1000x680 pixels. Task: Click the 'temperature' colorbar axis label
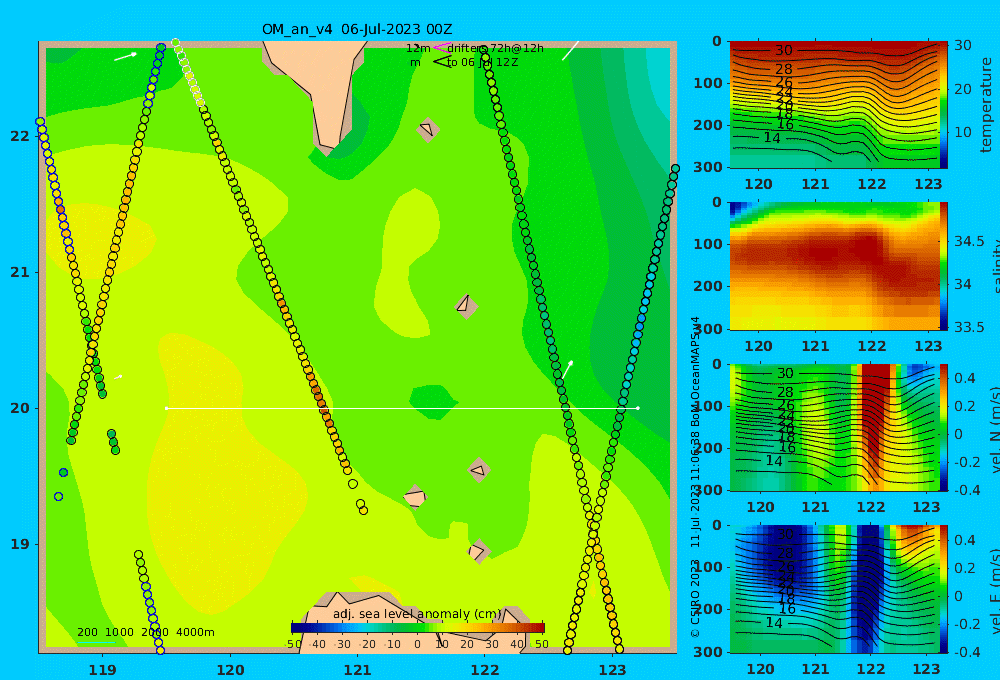[x=986, y=105]
